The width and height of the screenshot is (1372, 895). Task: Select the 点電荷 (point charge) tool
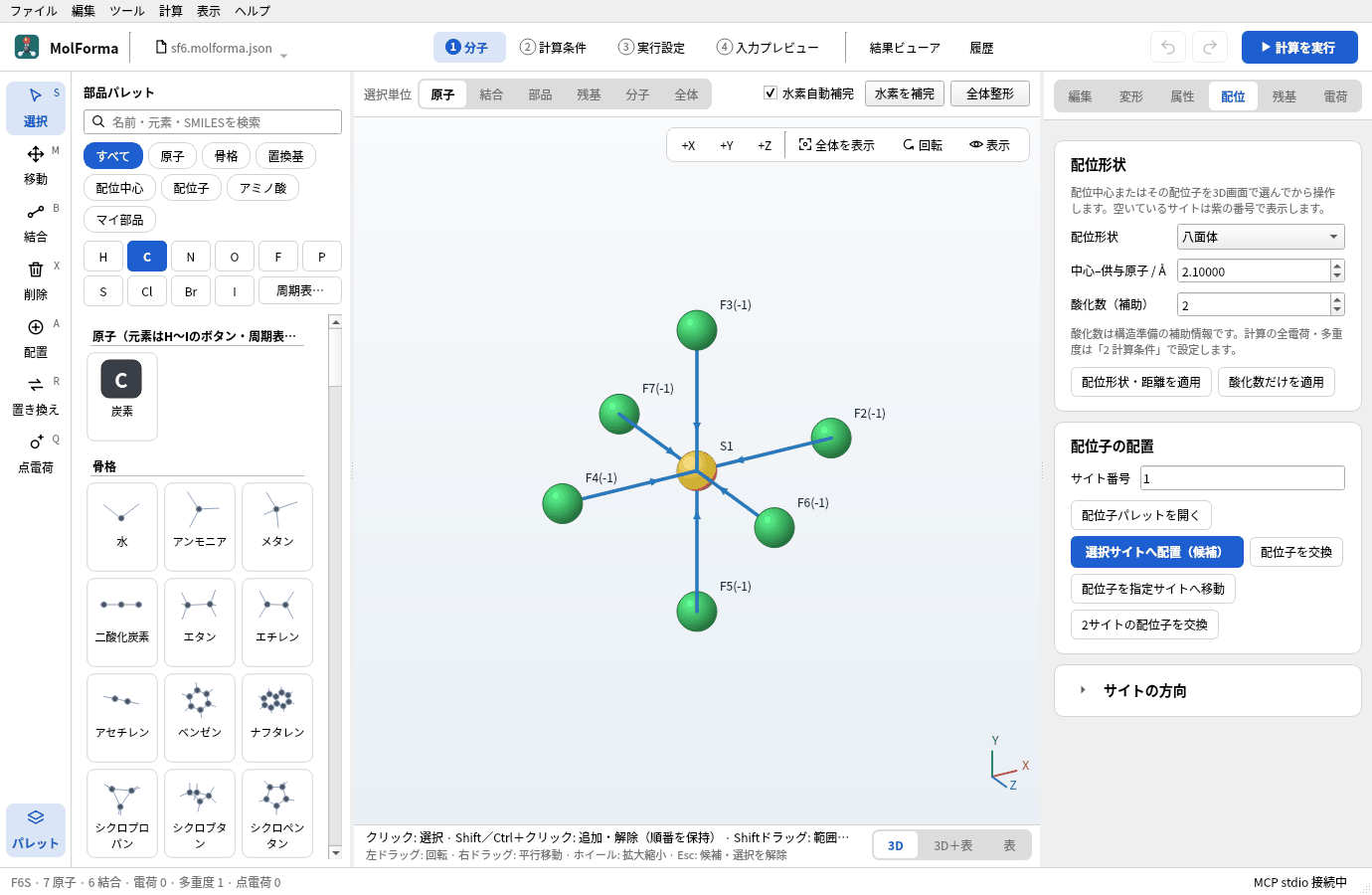(x=36, y=453)
